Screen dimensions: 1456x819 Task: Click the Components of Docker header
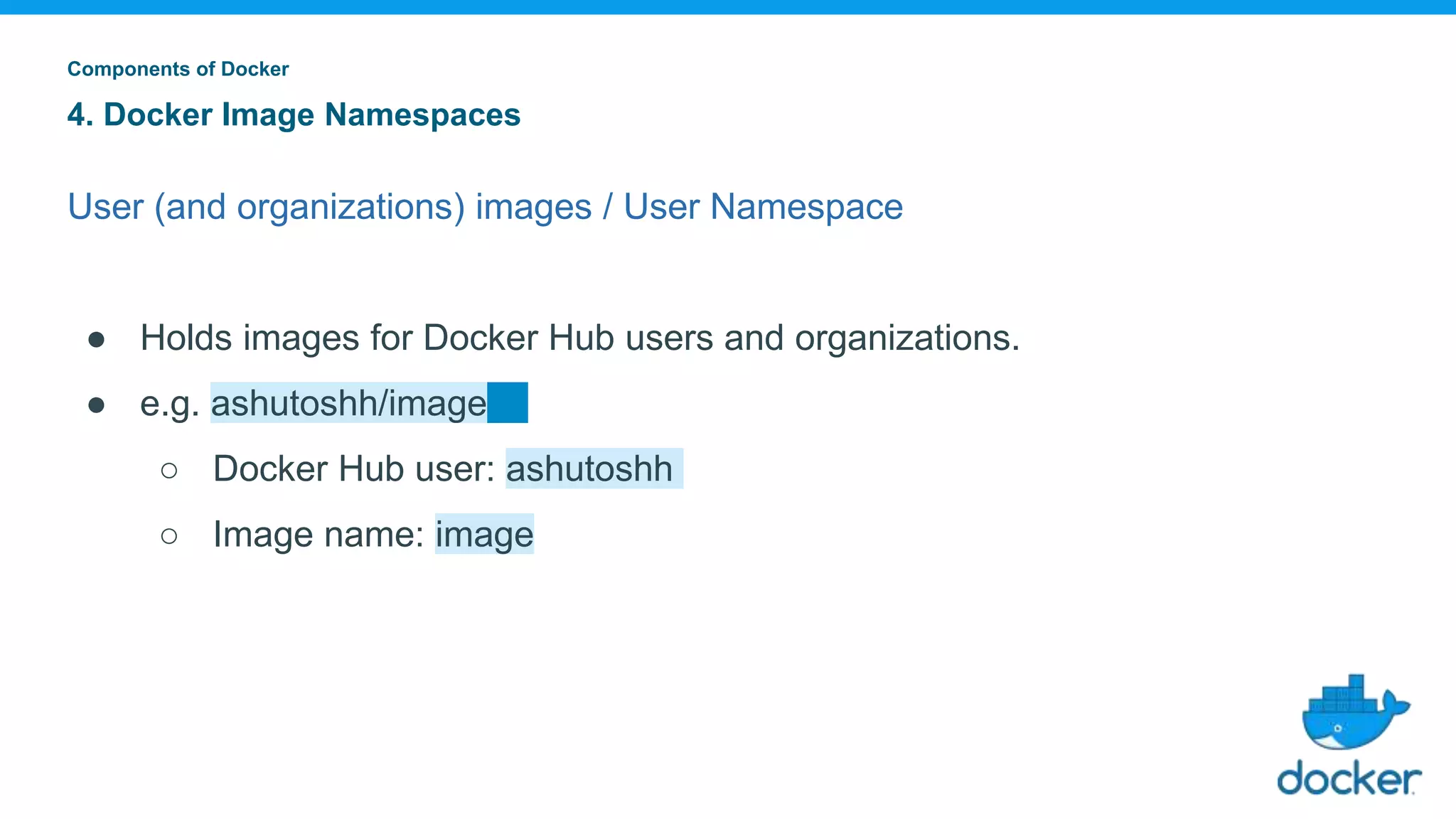[178, 69]
